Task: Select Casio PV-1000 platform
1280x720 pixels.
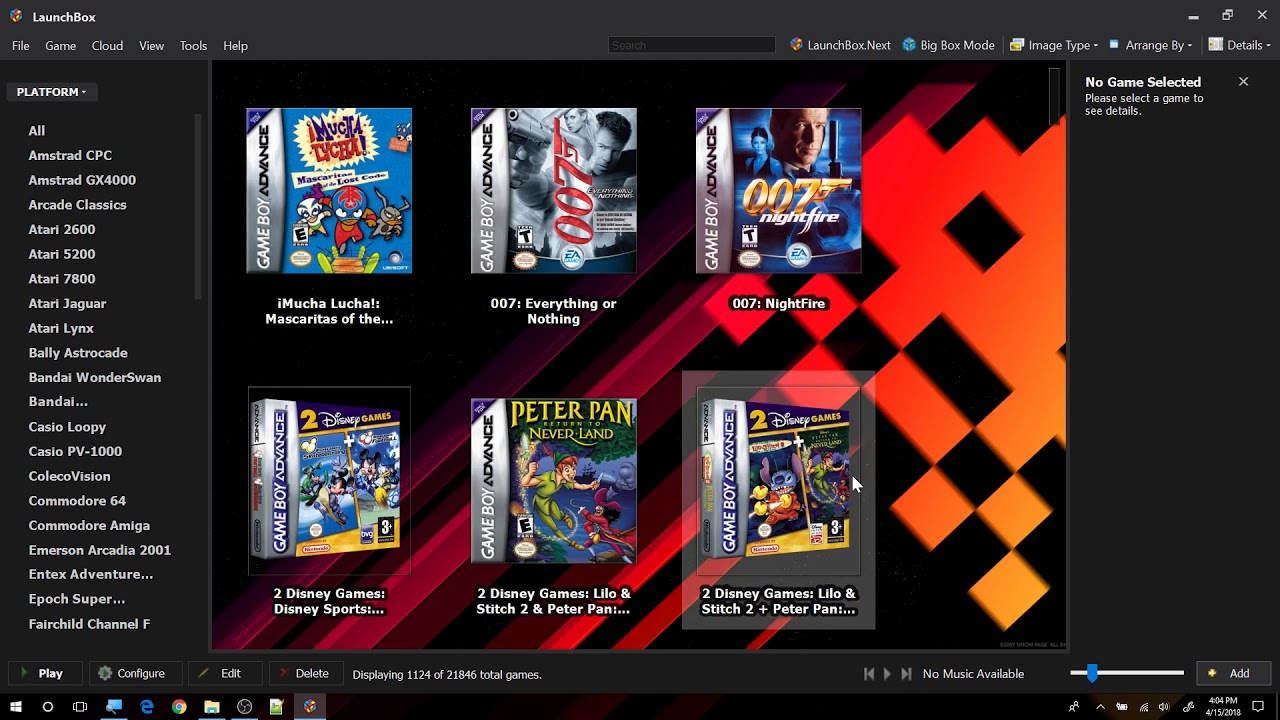Action: click(75, 451)
